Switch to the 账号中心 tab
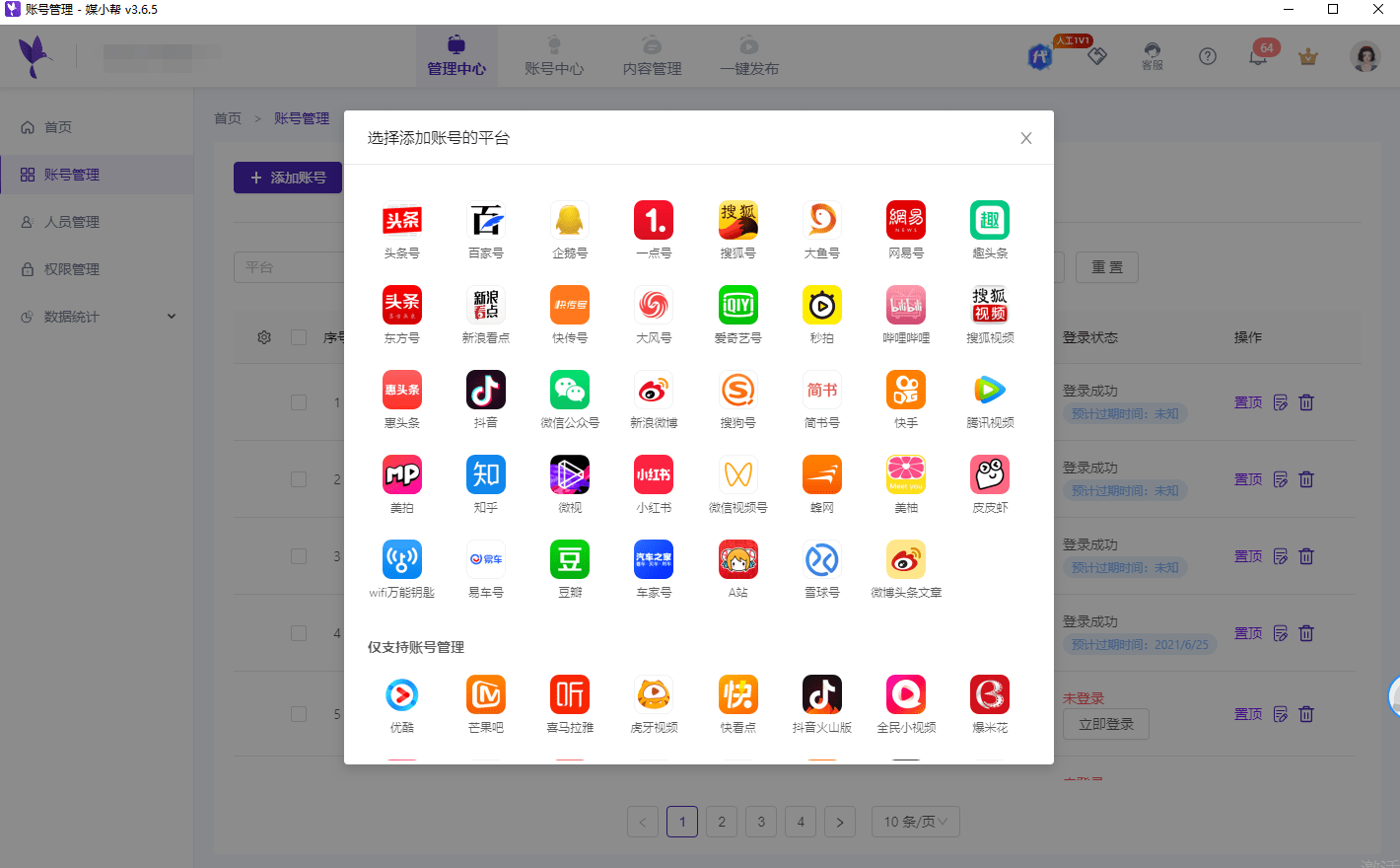 click(554, 56)
